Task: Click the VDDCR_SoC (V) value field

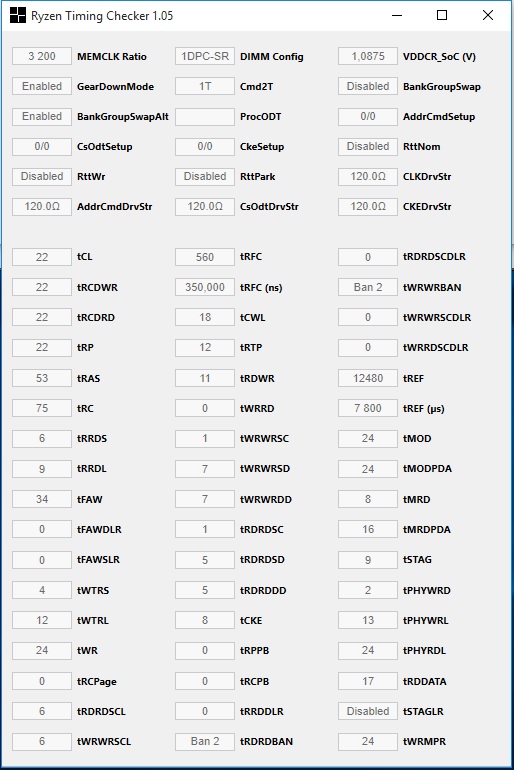Action: tap(368, 56)
